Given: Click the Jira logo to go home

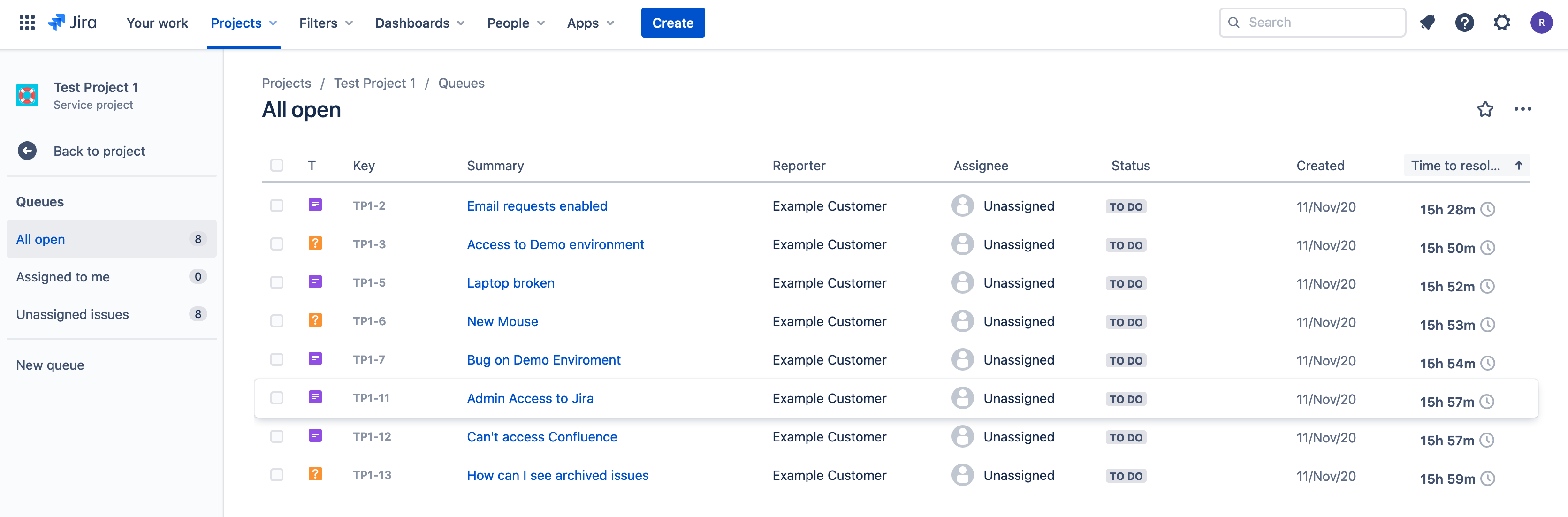Looking at the screenshot, I should tap(73, 23).
